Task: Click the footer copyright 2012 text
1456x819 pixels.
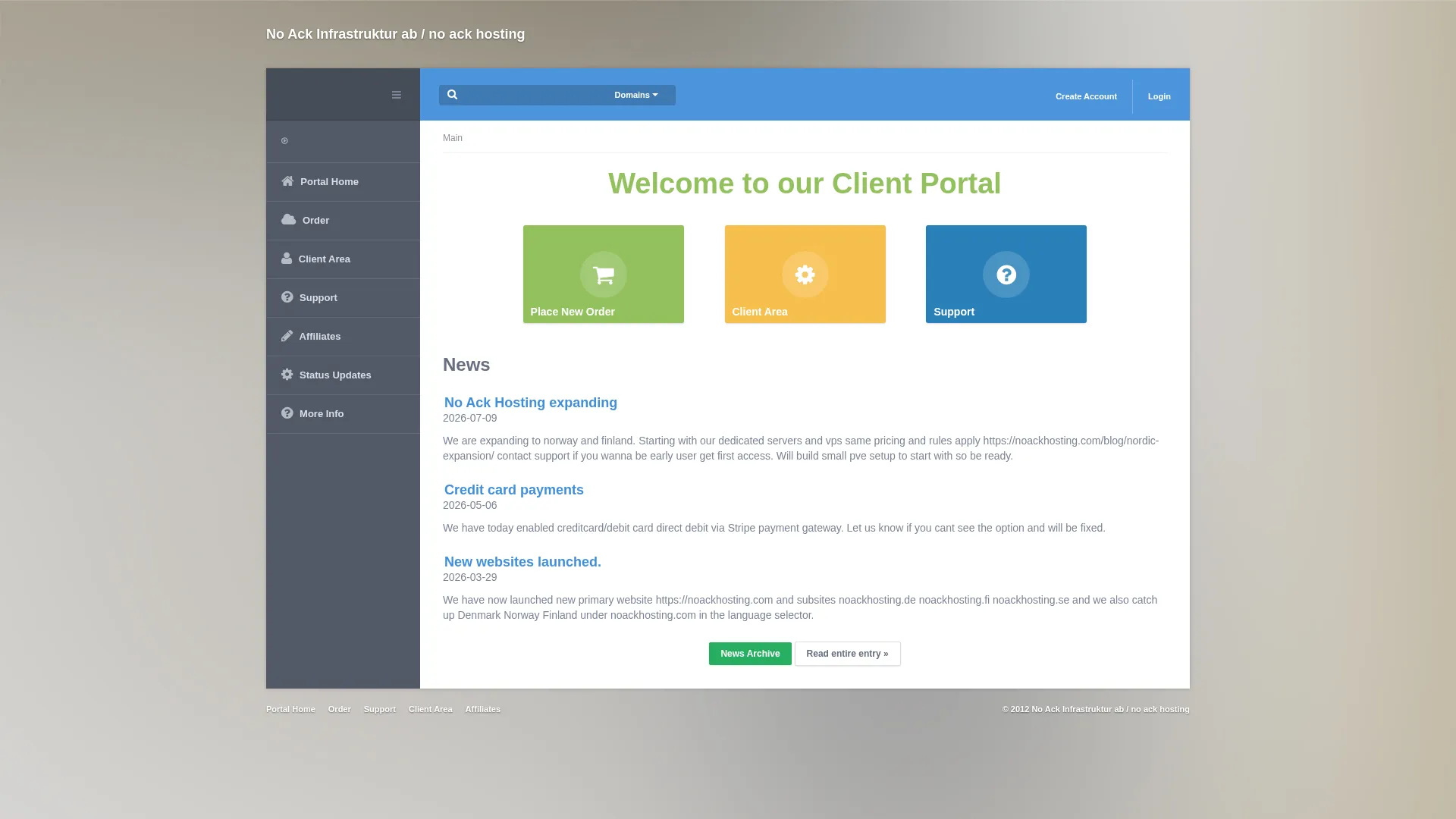Action: pos(1096,709)
